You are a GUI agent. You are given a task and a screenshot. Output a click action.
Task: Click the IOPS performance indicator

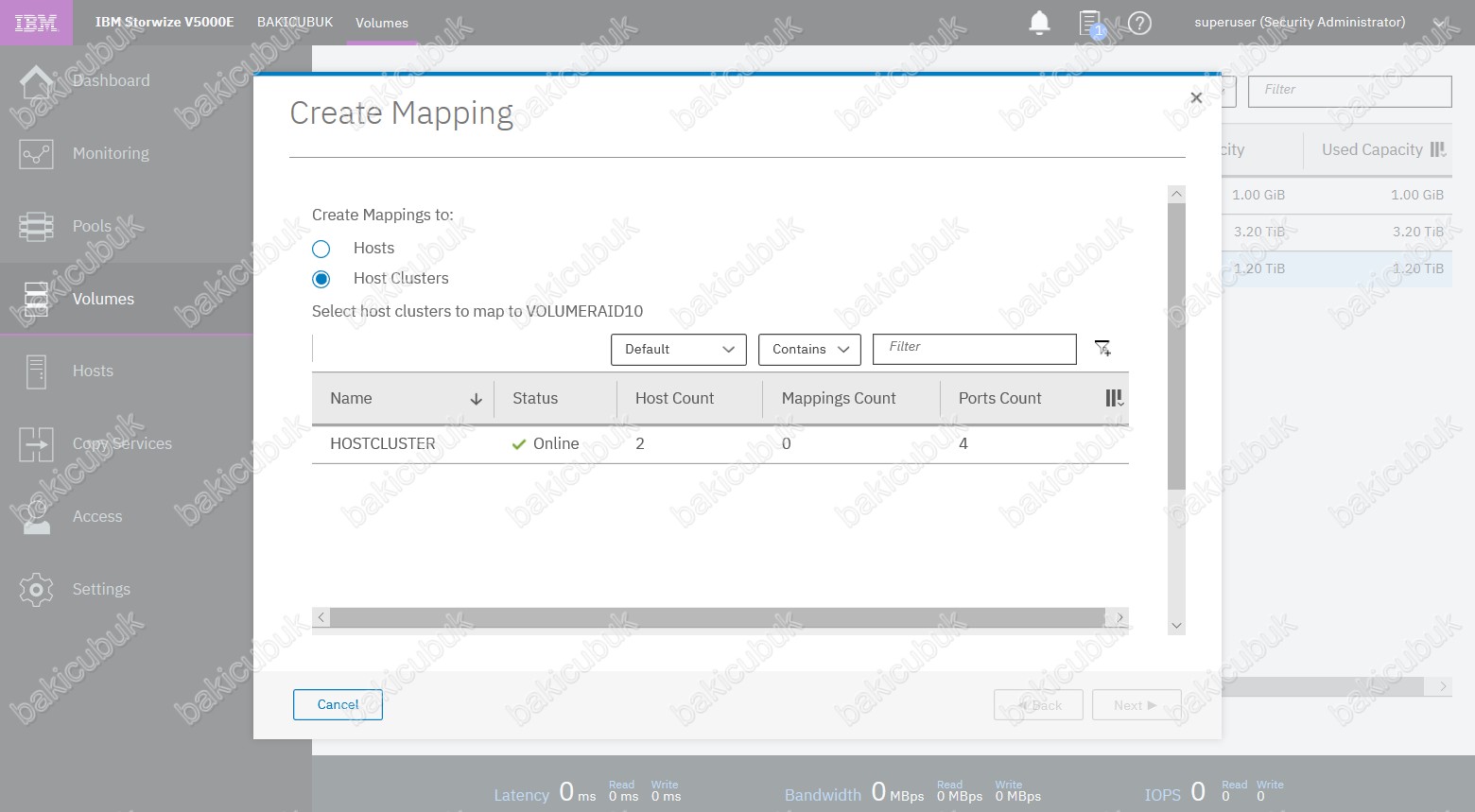pos(1214,792)
